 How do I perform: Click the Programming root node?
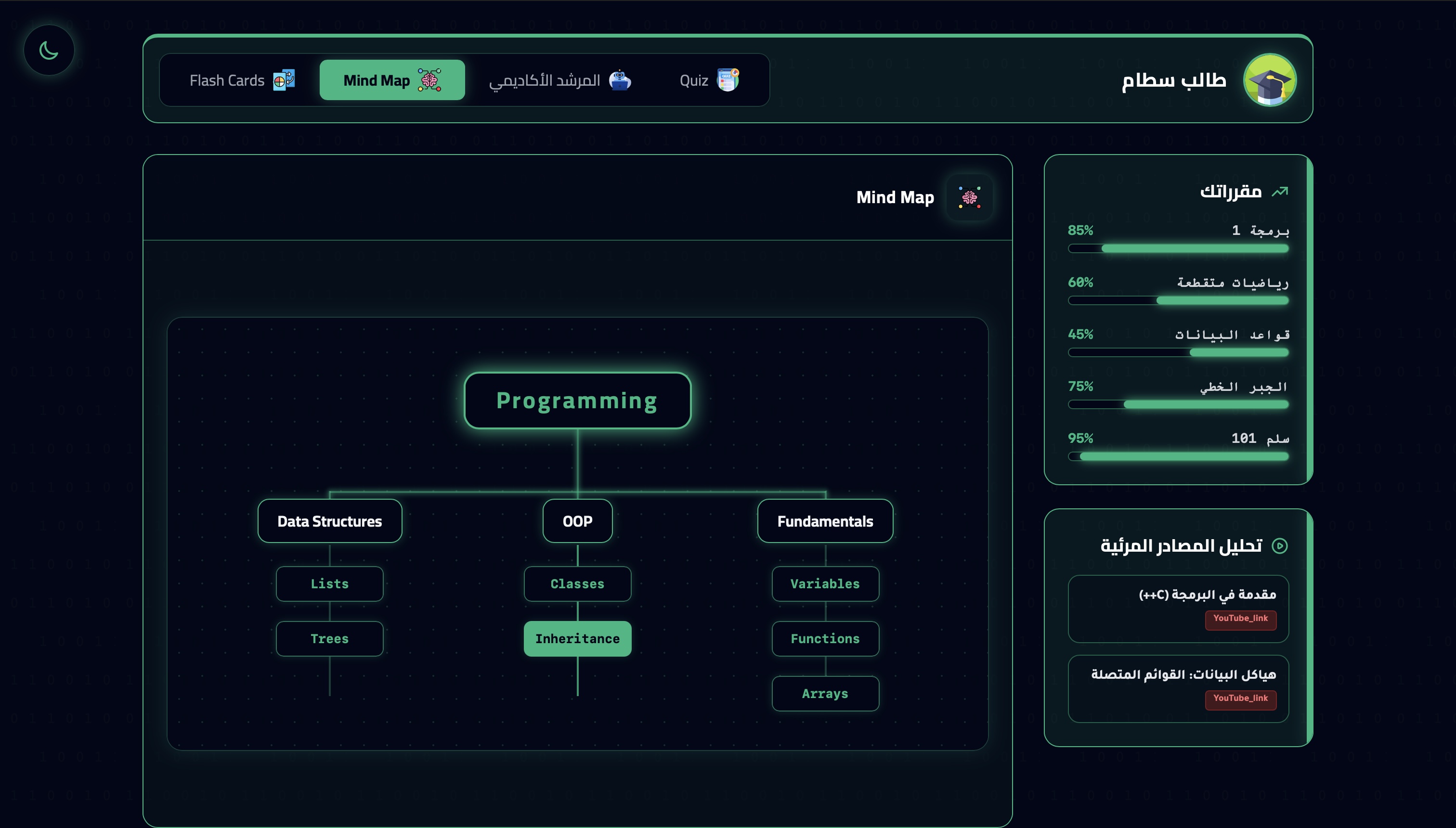577,401
